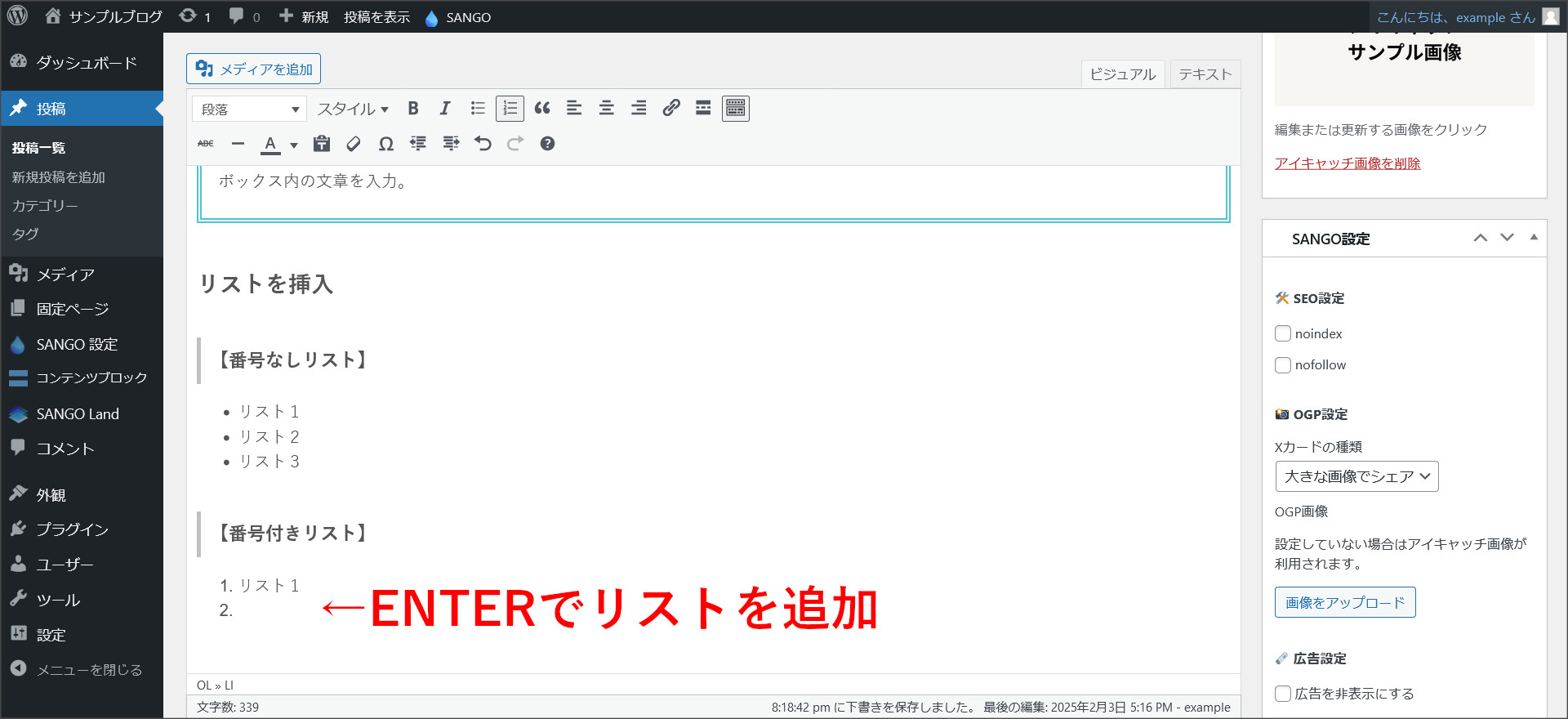
Task: Insert a blockquote
Action: [542, 109]
